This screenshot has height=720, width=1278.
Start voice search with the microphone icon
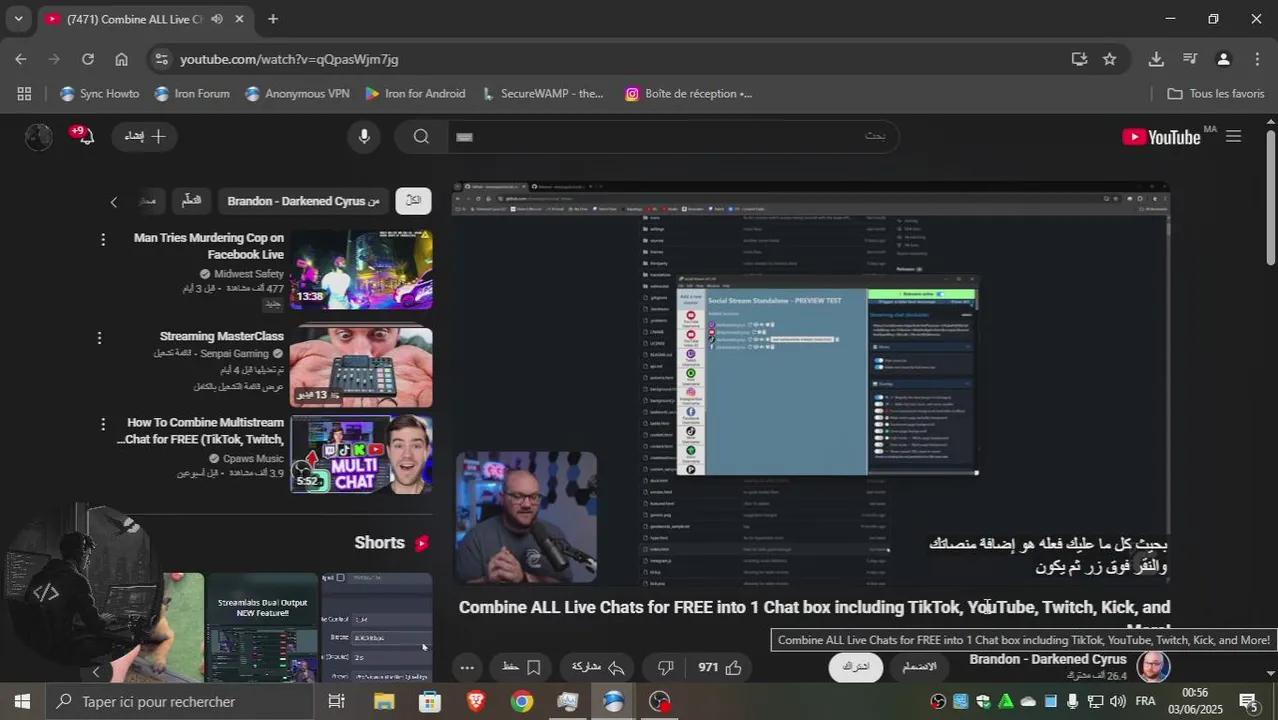364,137
